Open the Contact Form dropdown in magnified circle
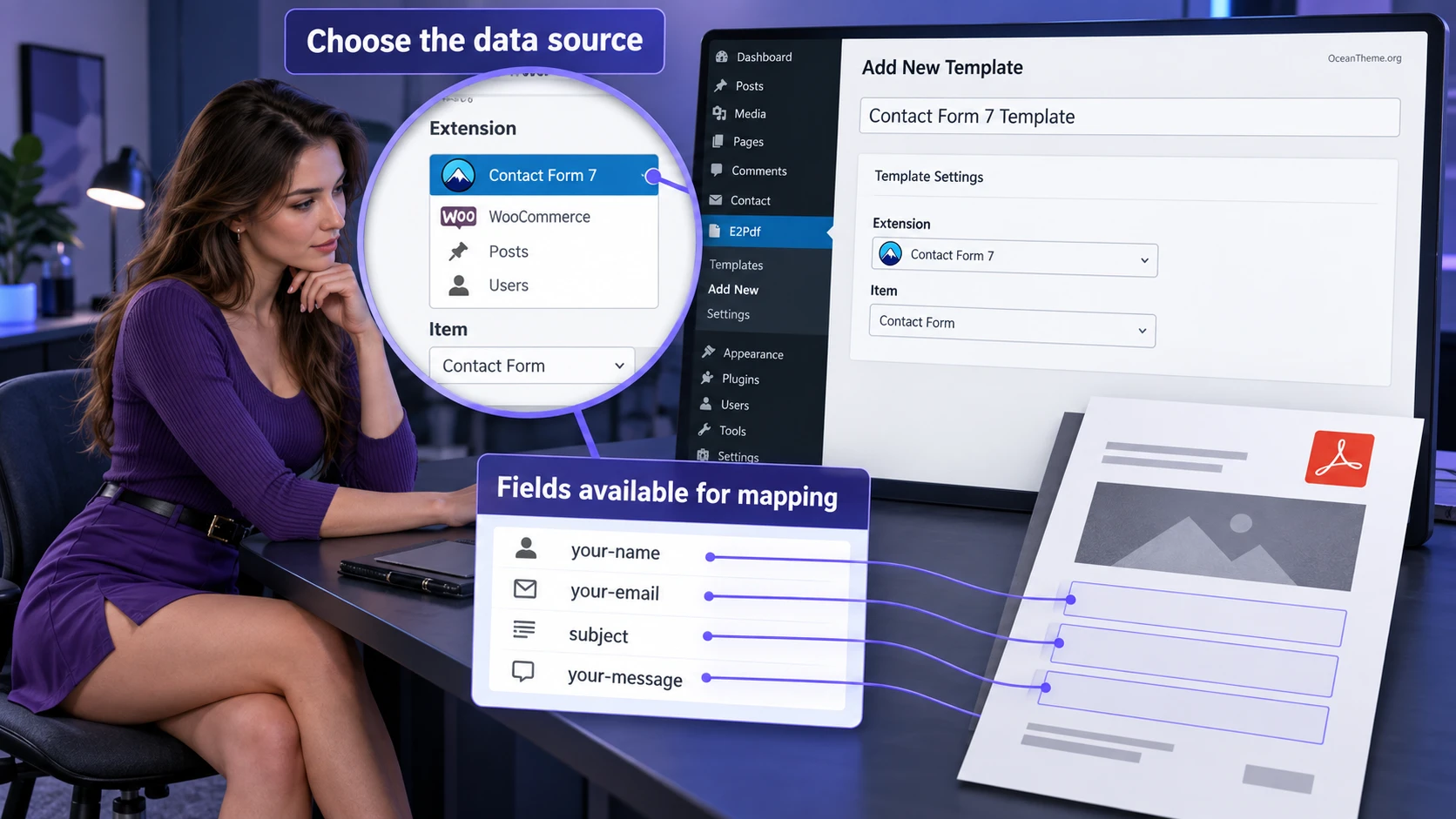 coord(532,366)
